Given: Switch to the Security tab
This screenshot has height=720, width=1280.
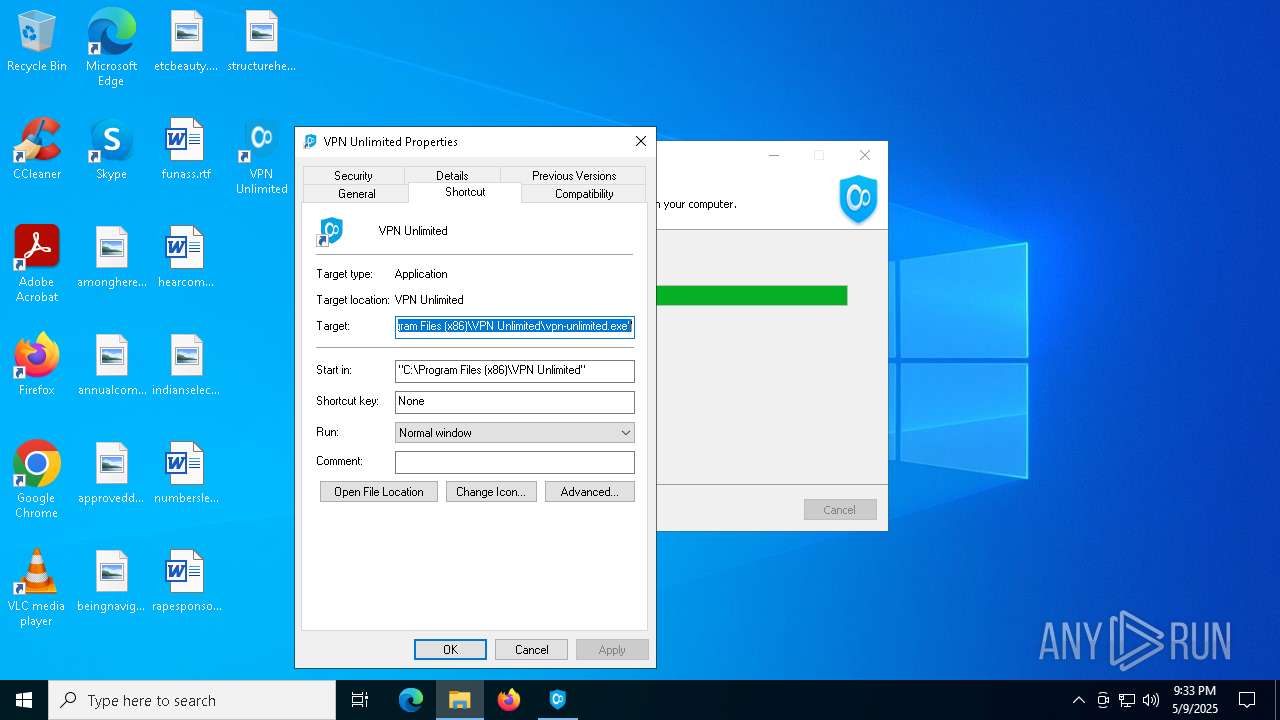Looking at the screenshot, I should click(353, 175).
